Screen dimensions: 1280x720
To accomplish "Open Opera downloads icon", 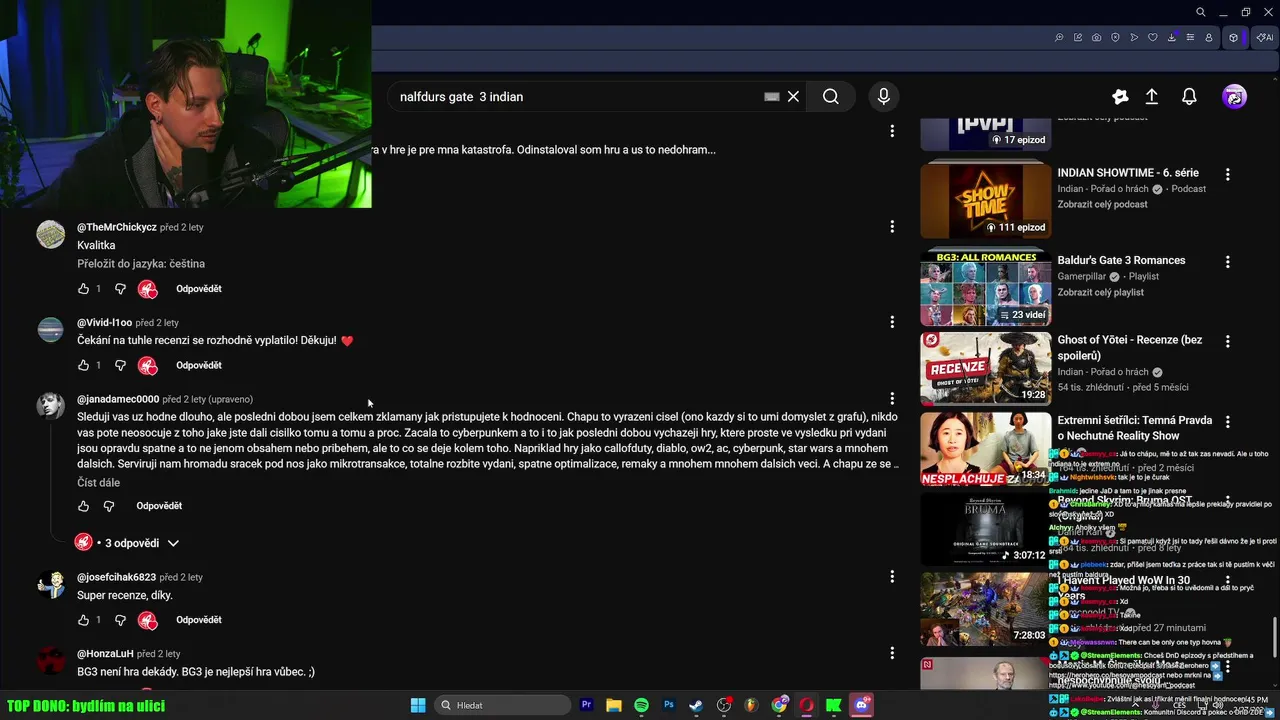I will [x=1172, y=38].
